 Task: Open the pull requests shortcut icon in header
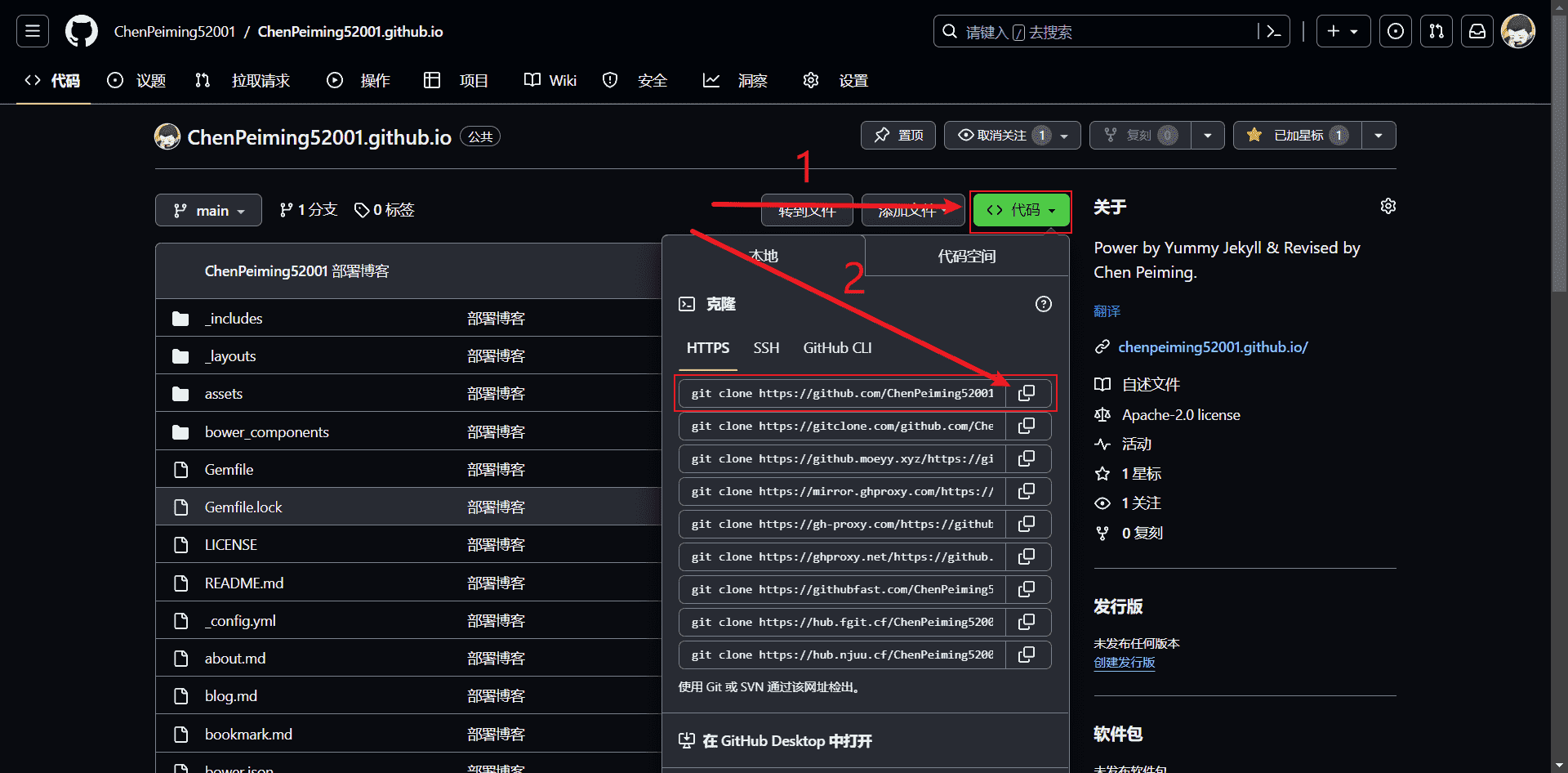[x=1437, y=31]
